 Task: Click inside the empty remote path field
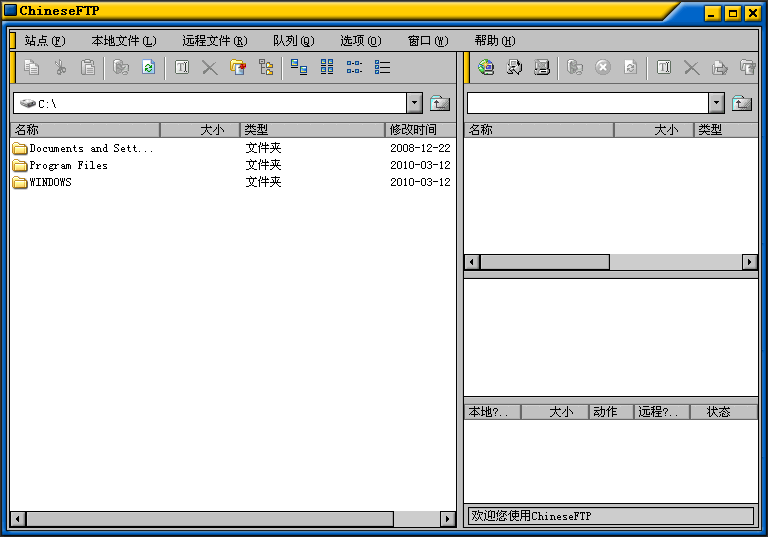click(x=588, y=103)
